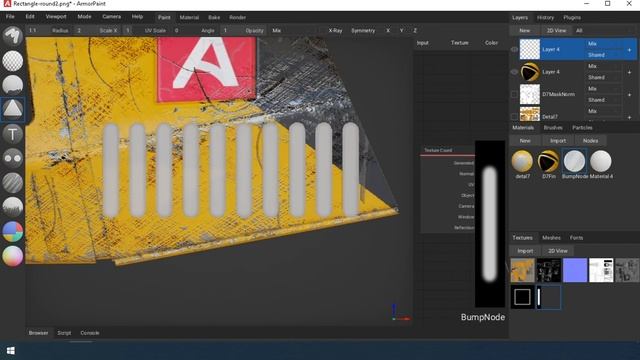The width and height of the screenshot is (640, 360).
Task: Select the BumpNode material sphere
Action: (x=574, y=161)
